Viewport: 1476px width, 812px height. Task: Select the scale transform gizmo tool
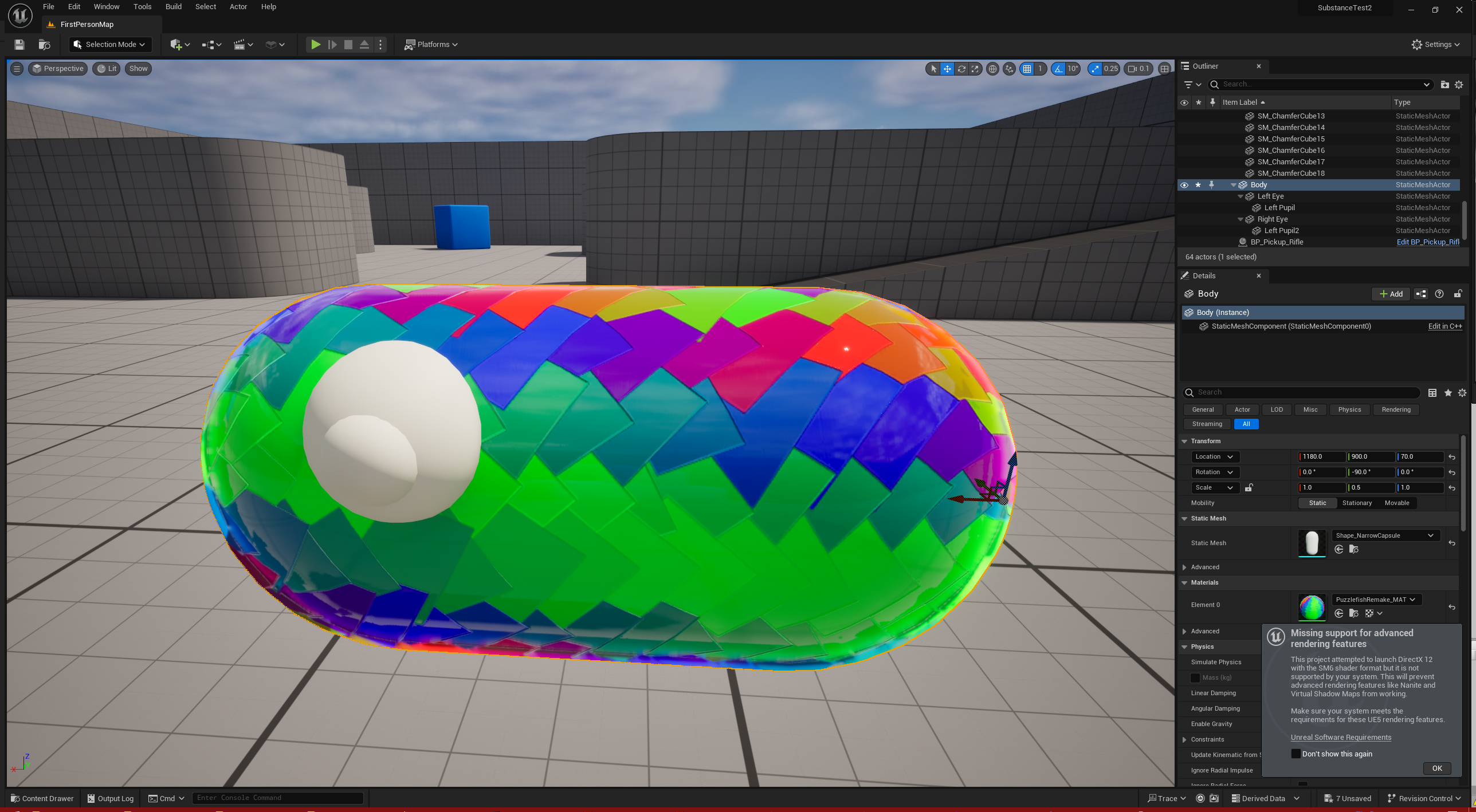click(975, 69)
